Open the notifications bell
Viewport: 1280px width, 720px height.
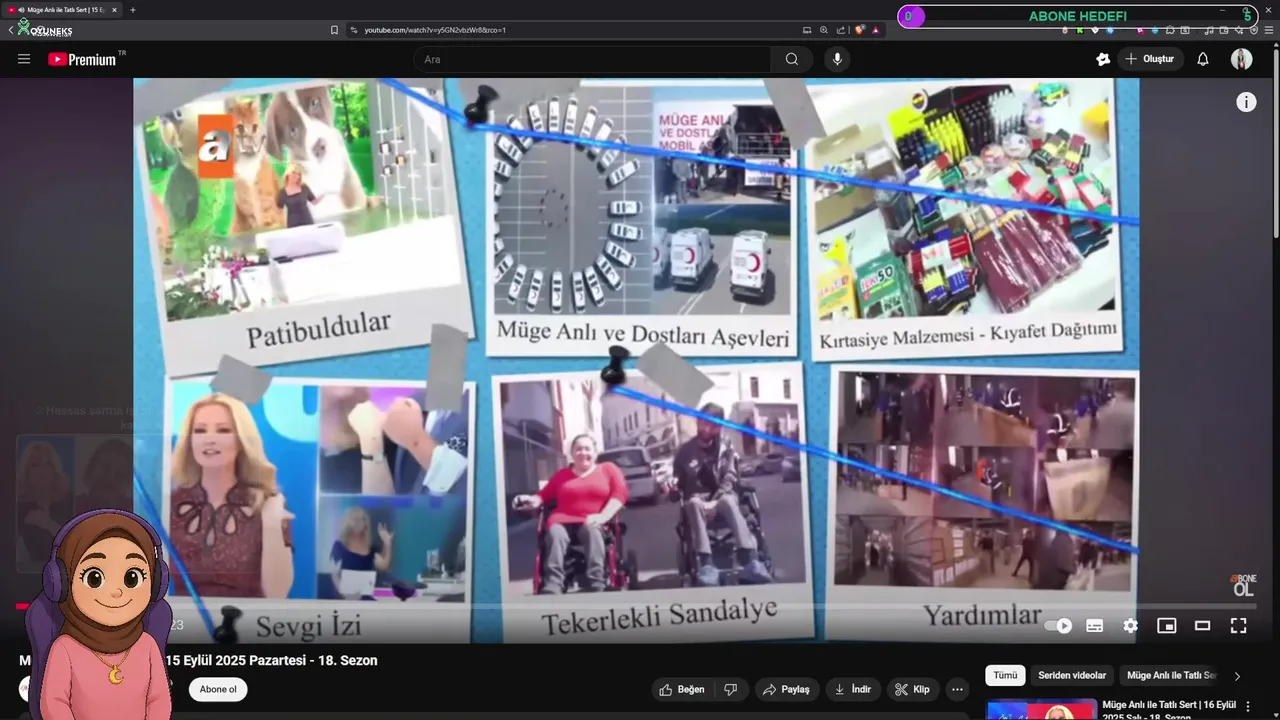(x=1203, y=59)
